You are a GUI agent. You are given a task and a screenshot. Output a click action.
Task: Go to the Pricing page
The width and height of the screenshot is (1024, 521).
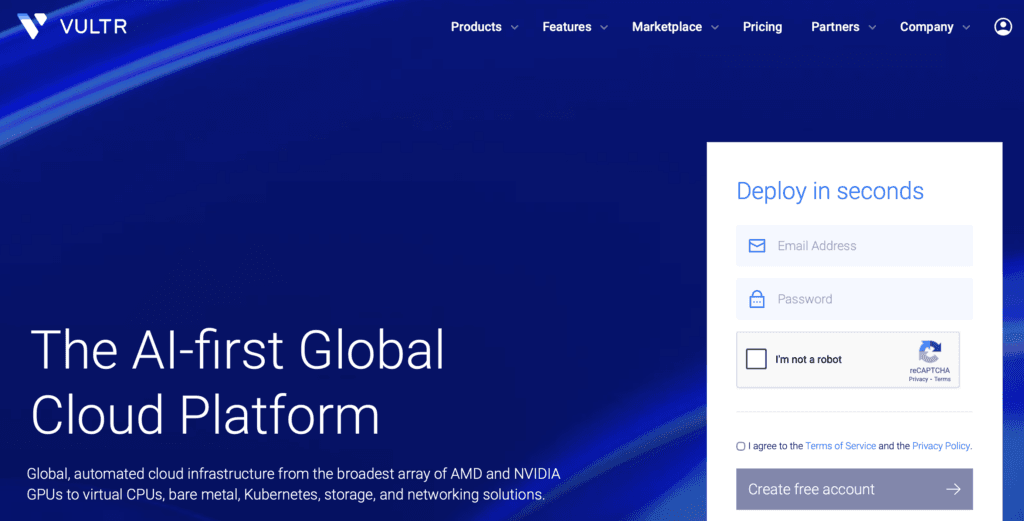point(762,27)
